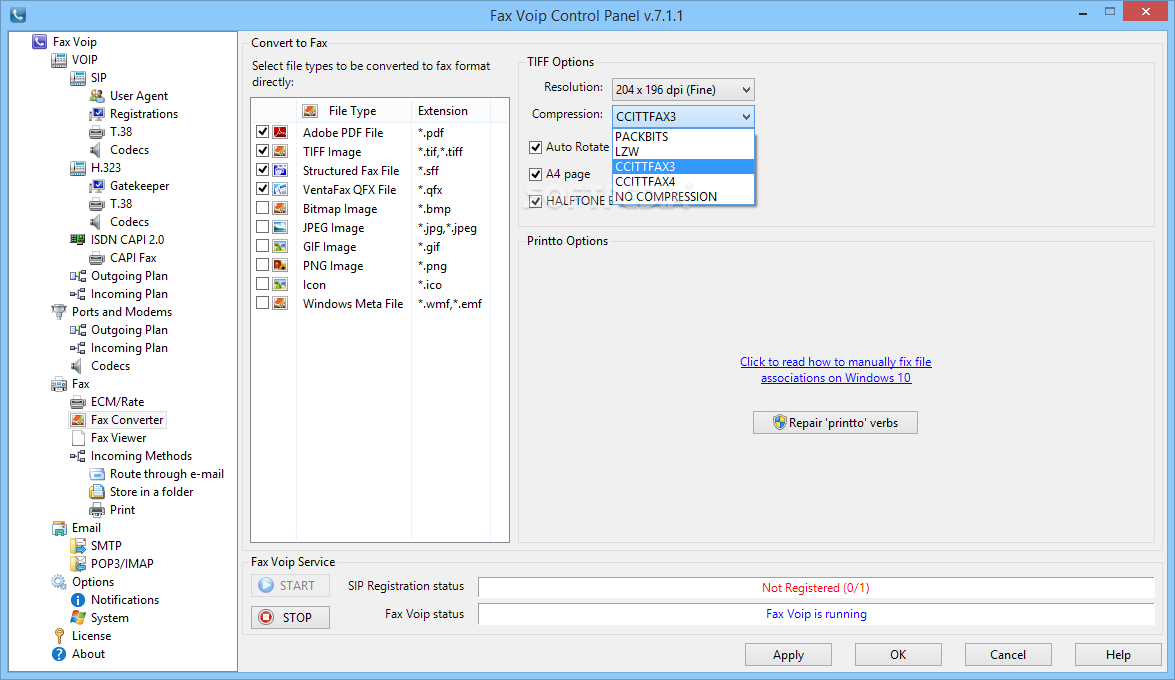Viewport: 1175px width, 680px height.
Task: Click the Store in a folder icon
Action: 97,492
